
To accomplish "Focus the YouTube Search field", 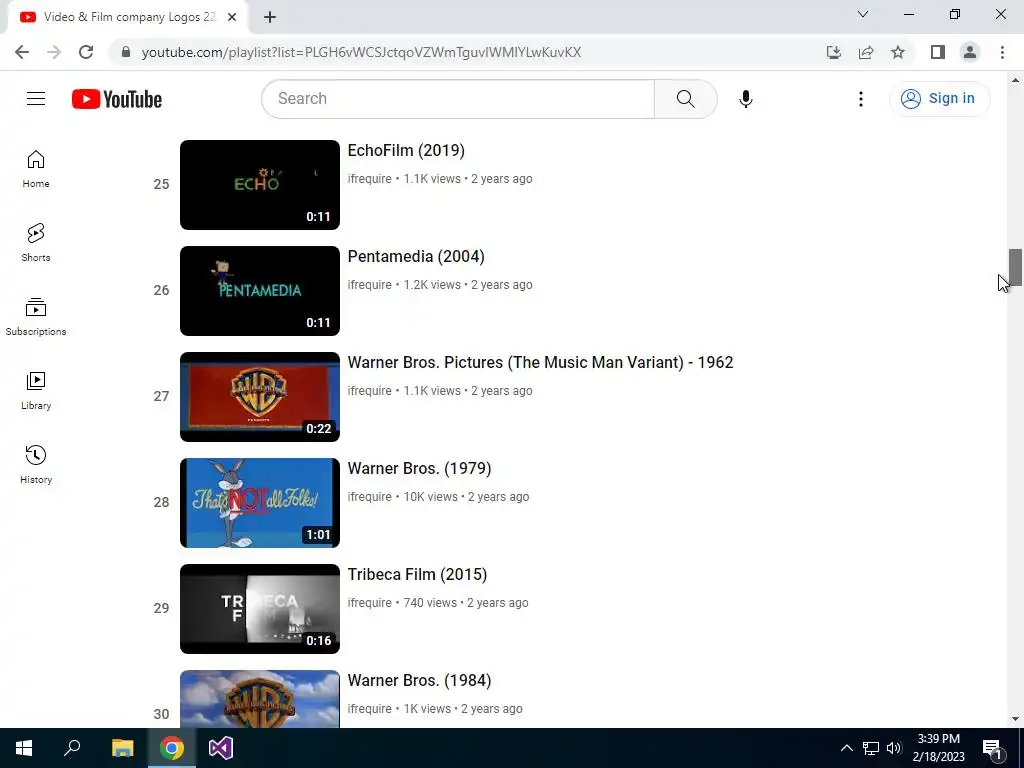I will 458,99.
